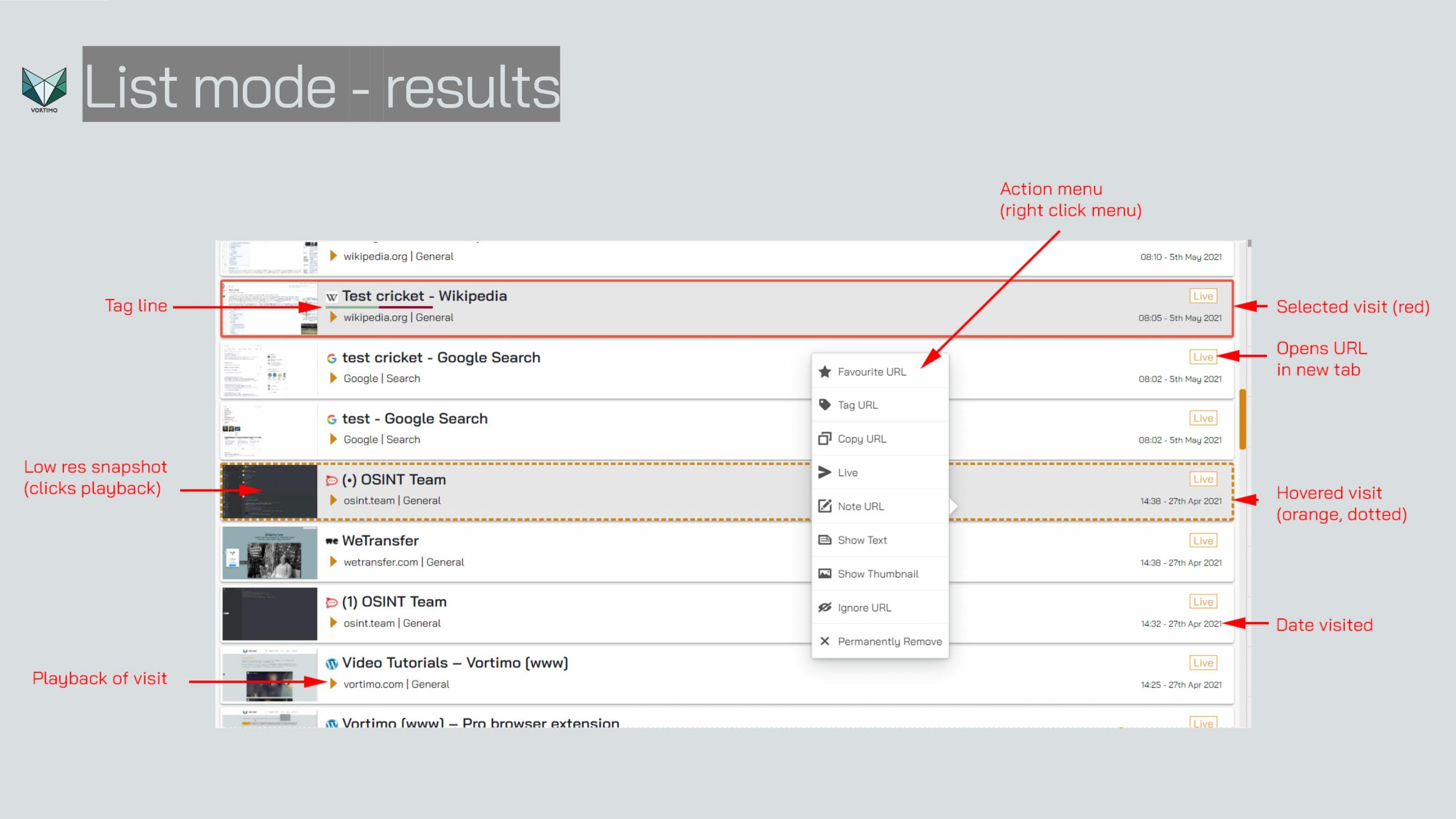Click 'wetransfer.com | General' text
The image size is (1456, 819).
(404, 562)
